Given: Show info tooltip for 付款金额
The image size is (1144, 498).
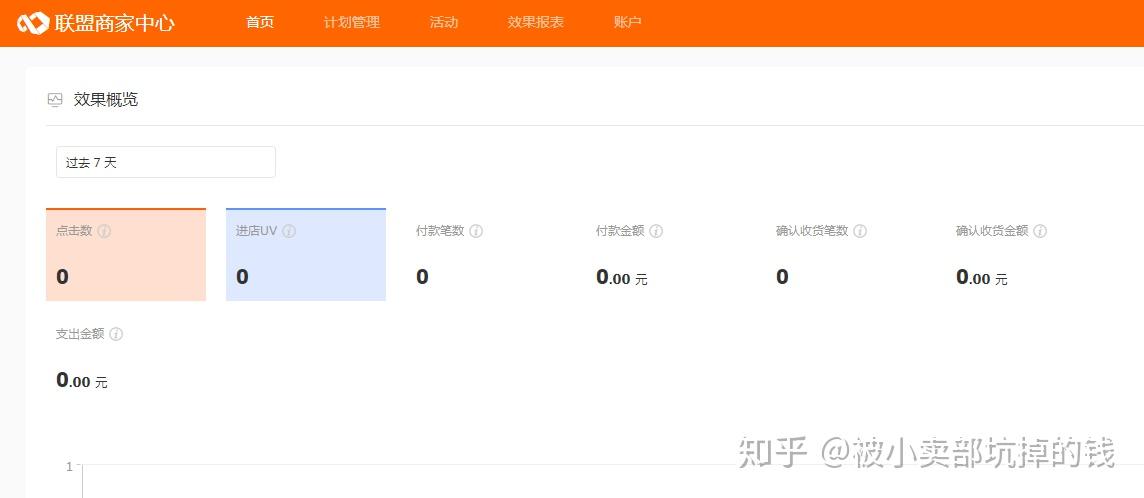Looking at the screenshot, I should (x=656, y=231).
